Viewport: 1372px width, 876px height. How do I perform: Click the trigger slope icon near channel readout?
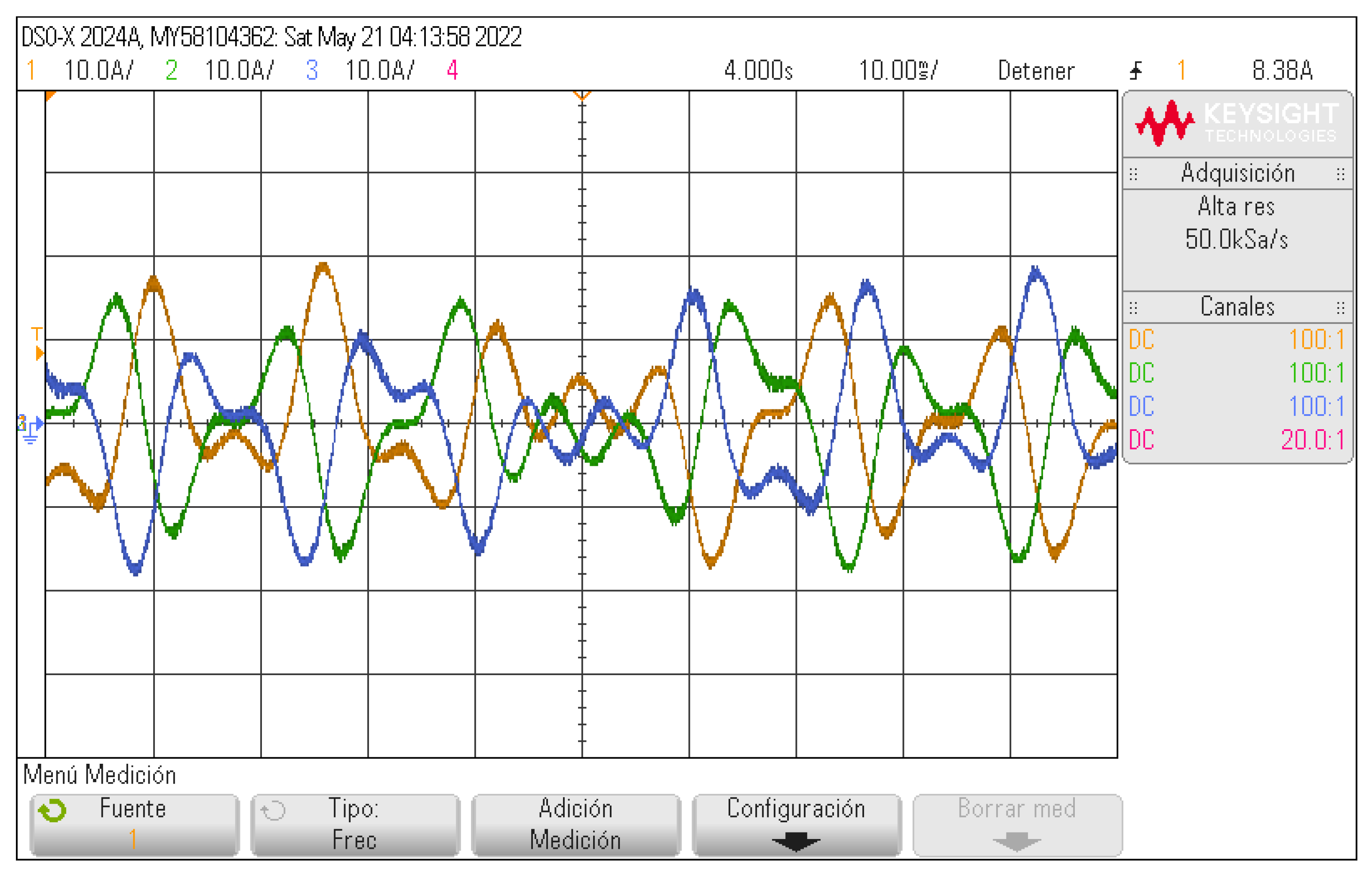click(x=1137, y=71)
